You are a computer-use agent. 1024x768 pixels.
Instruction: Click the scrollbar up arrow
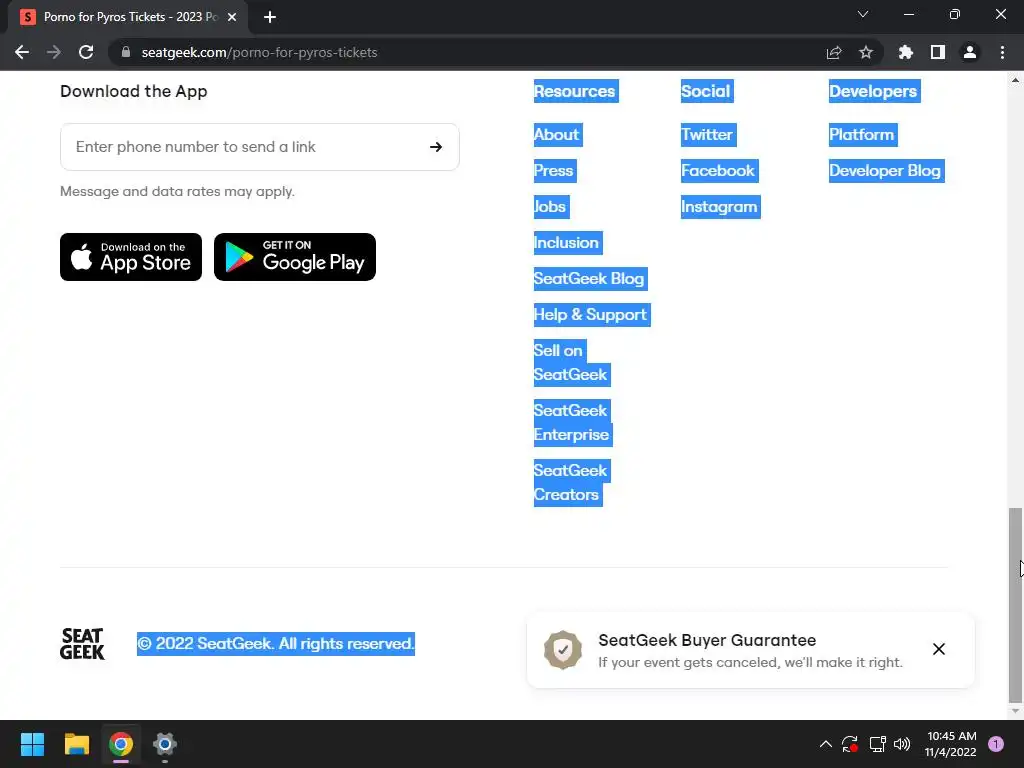(1015, 80)
